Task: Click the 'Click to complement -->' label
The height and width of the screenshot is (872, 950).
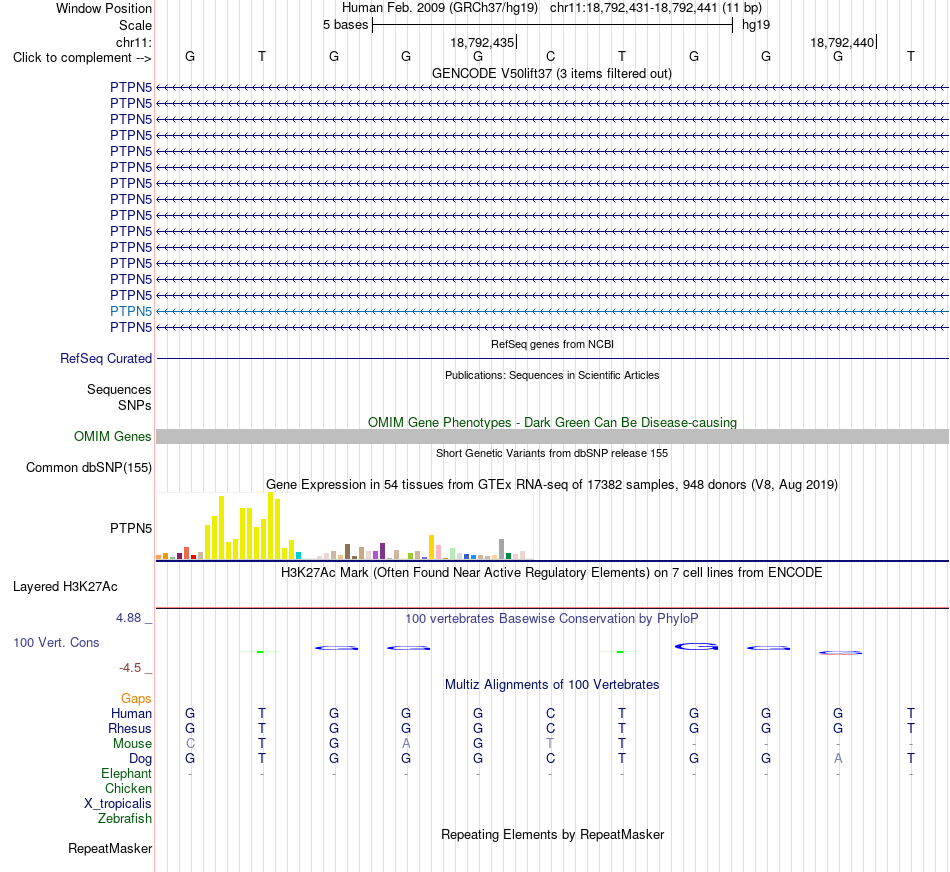Action: (x=82, y=58)
